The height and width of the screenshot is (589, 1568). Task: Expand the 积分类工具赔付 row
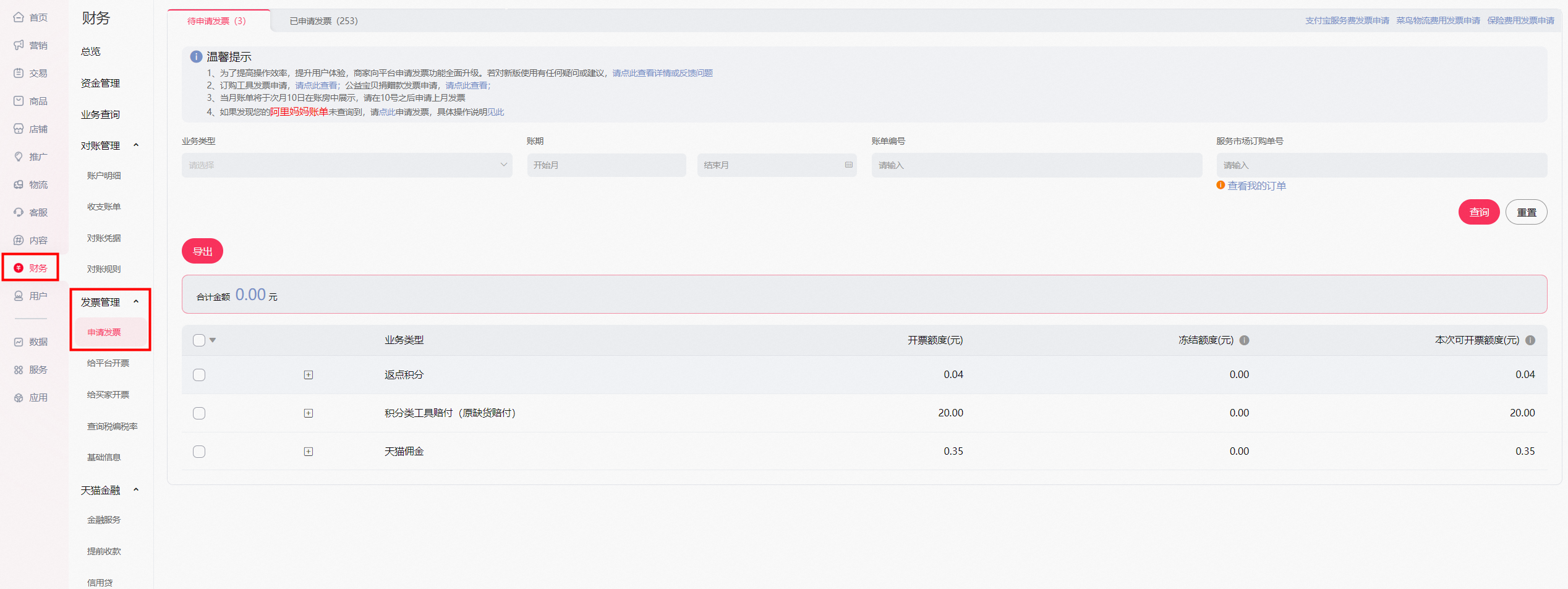(x=309, y=413)
